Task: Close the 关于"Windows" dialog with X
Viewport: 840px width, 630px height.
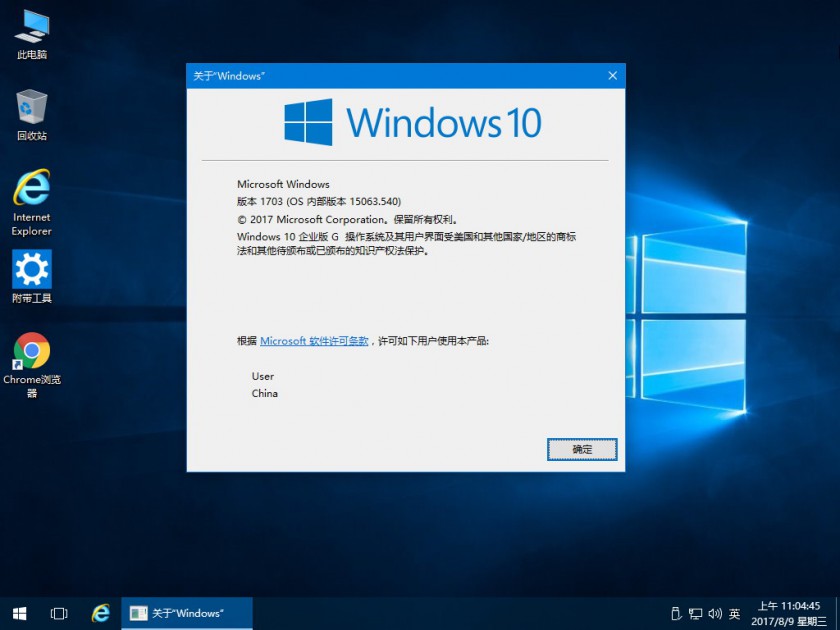Action: pos(612,76)
